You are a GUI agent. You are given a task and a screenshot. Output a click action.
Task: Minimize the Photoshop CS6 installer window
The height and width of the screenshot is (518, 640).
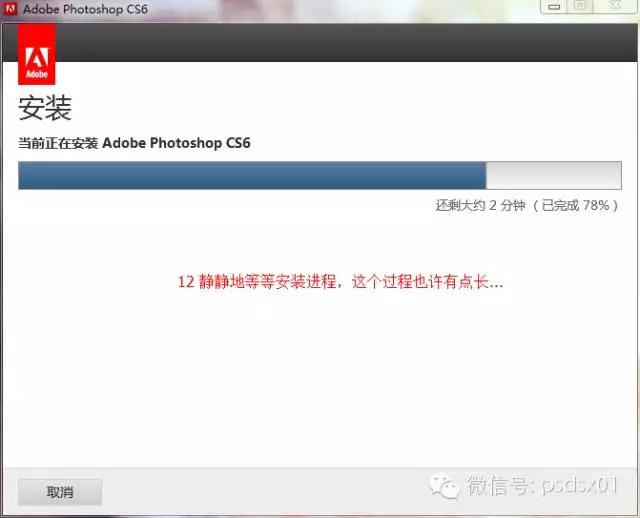pyautogui.click(x=554, y=6)
